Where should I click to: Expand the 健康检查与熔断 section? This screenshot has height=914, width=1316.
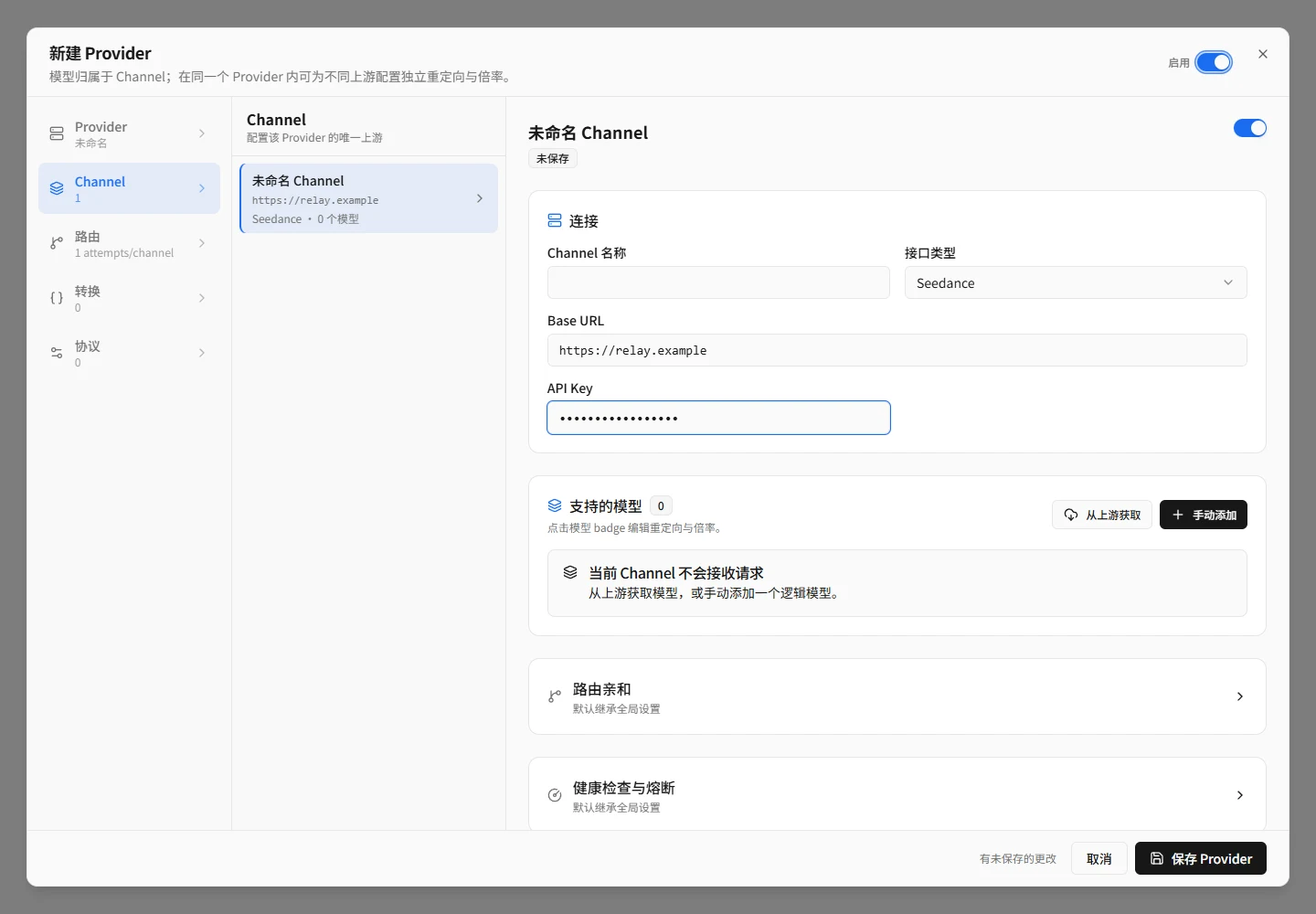(x=897, y=794)
